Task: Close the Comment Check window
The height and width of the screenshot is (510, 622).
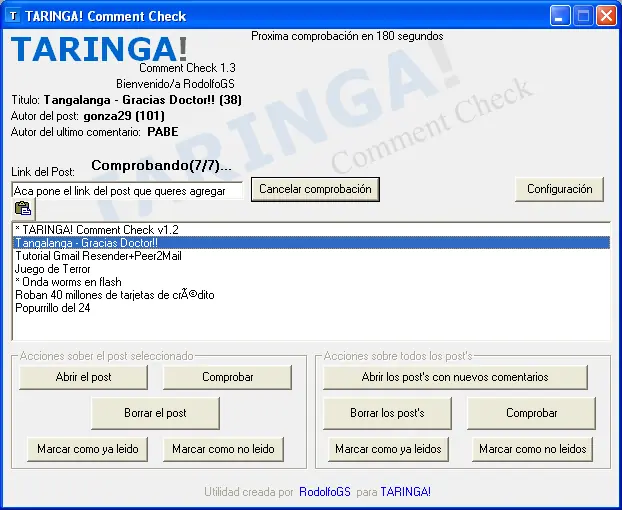Action: [606, 16]
